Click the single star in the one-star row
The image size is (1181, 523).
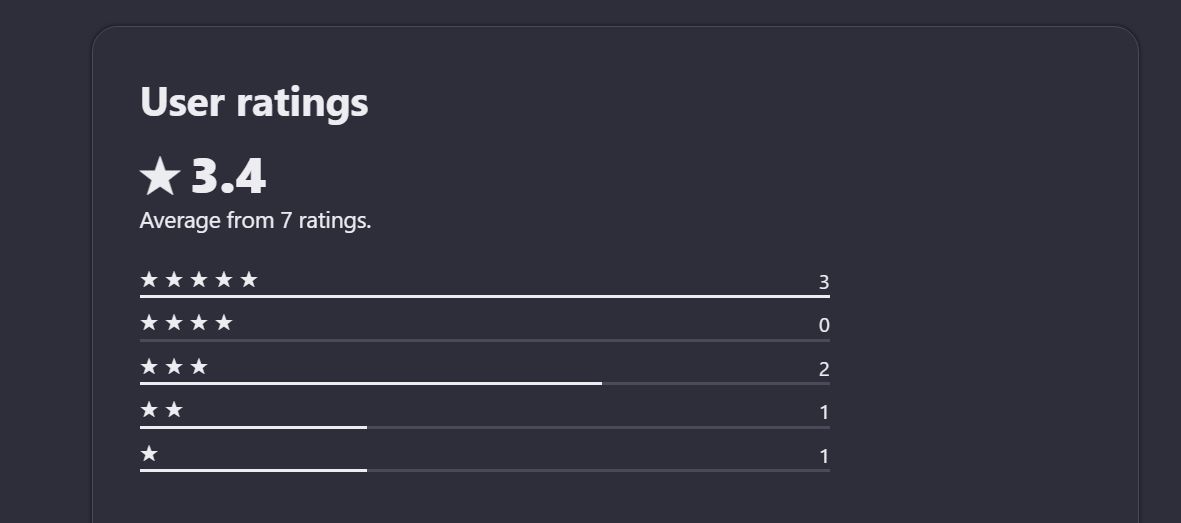pos(149,454)
